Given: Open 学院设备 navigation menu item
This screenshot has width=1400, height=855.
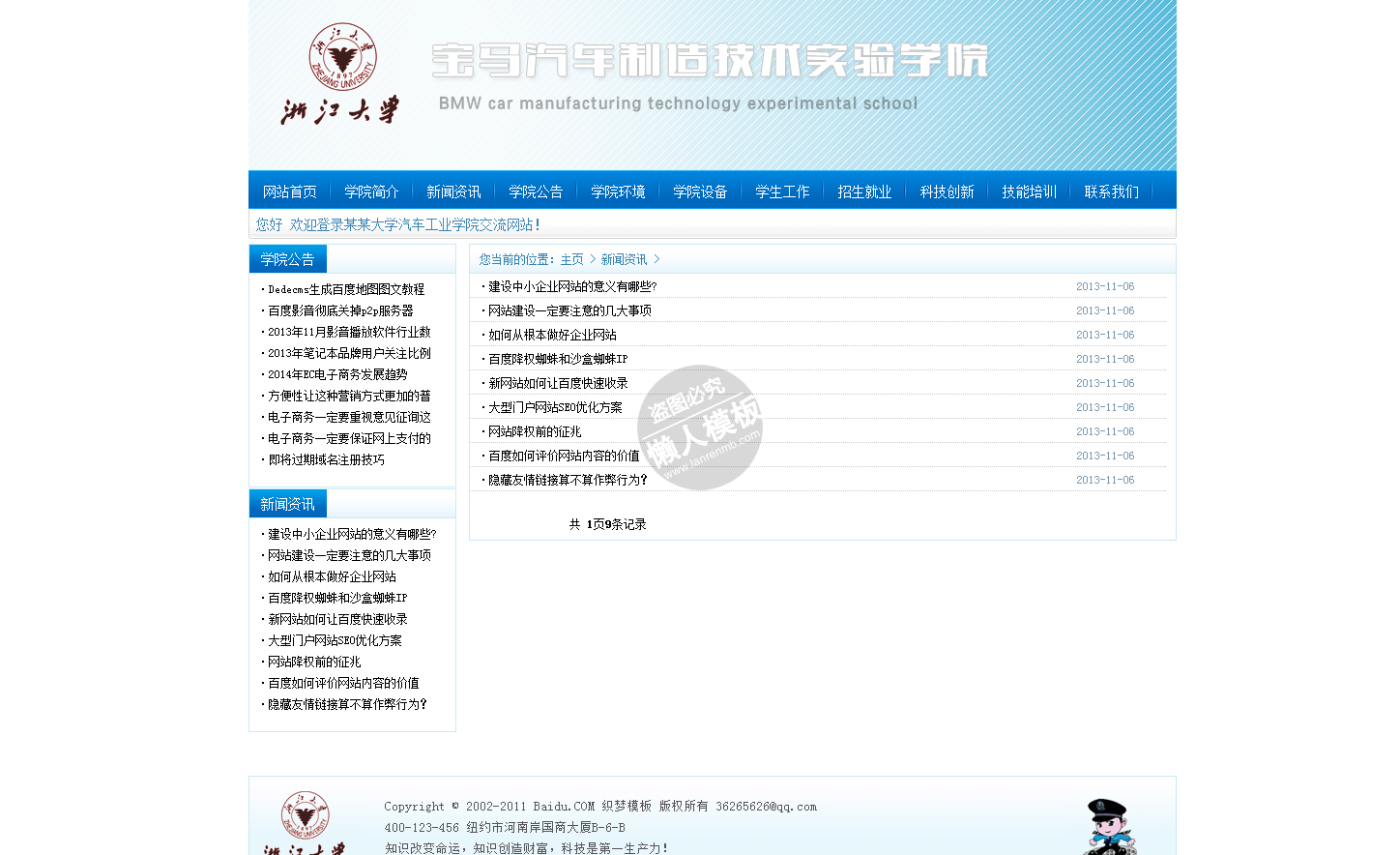Looking at the screenshot, I should point(700,192).
